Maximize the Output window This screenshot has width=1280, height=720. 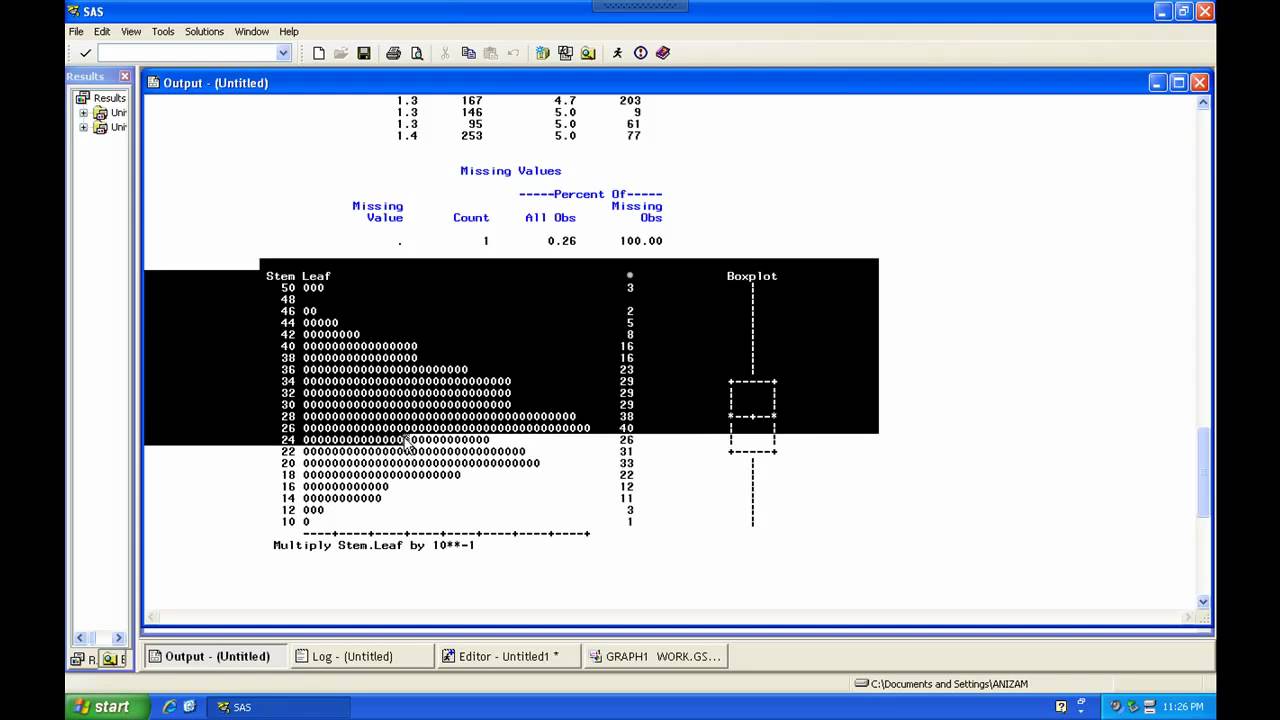1178,83
